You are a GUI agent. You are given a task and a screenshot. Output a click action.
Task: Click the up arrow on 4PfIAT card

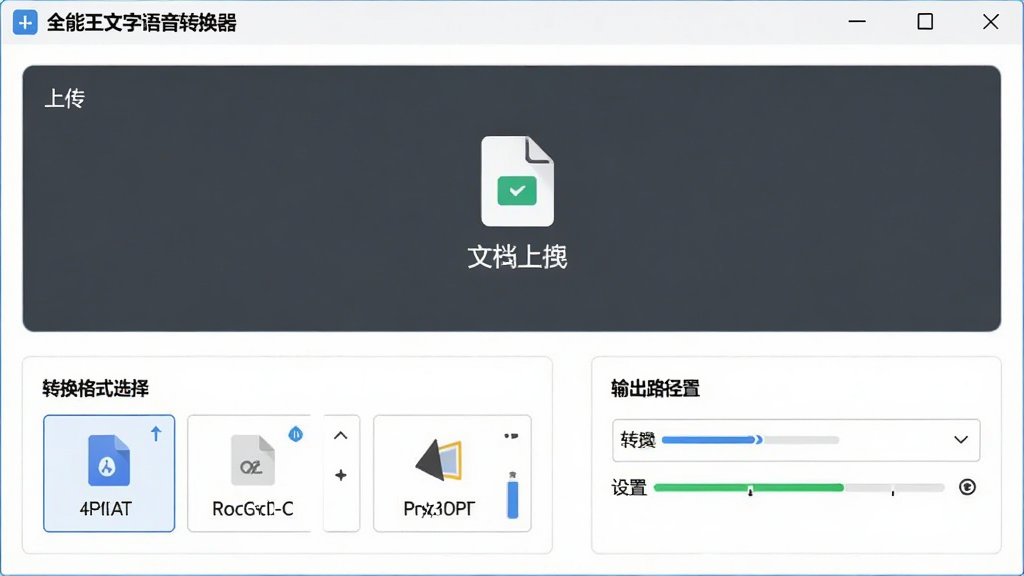[156, 434]
